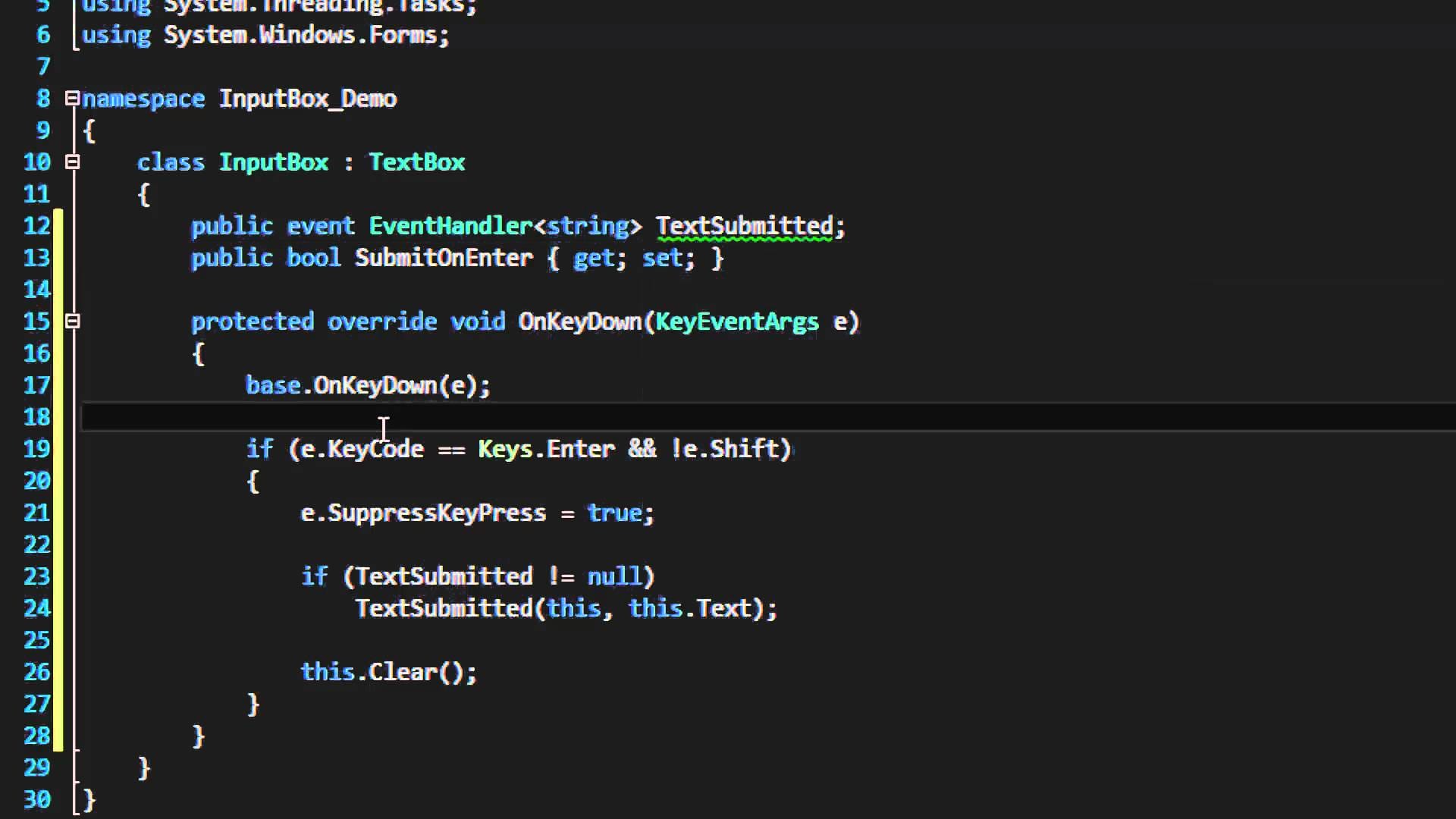
Task: Click the EventHandler type name
Action: [x=450, y=226]
